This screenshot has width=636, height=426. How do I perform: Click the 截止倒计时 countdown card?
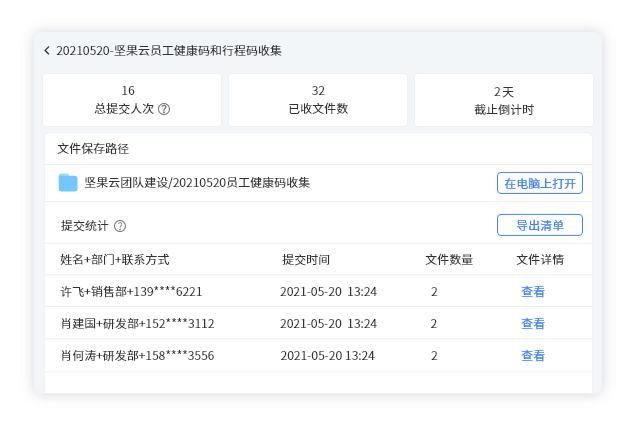503,100
